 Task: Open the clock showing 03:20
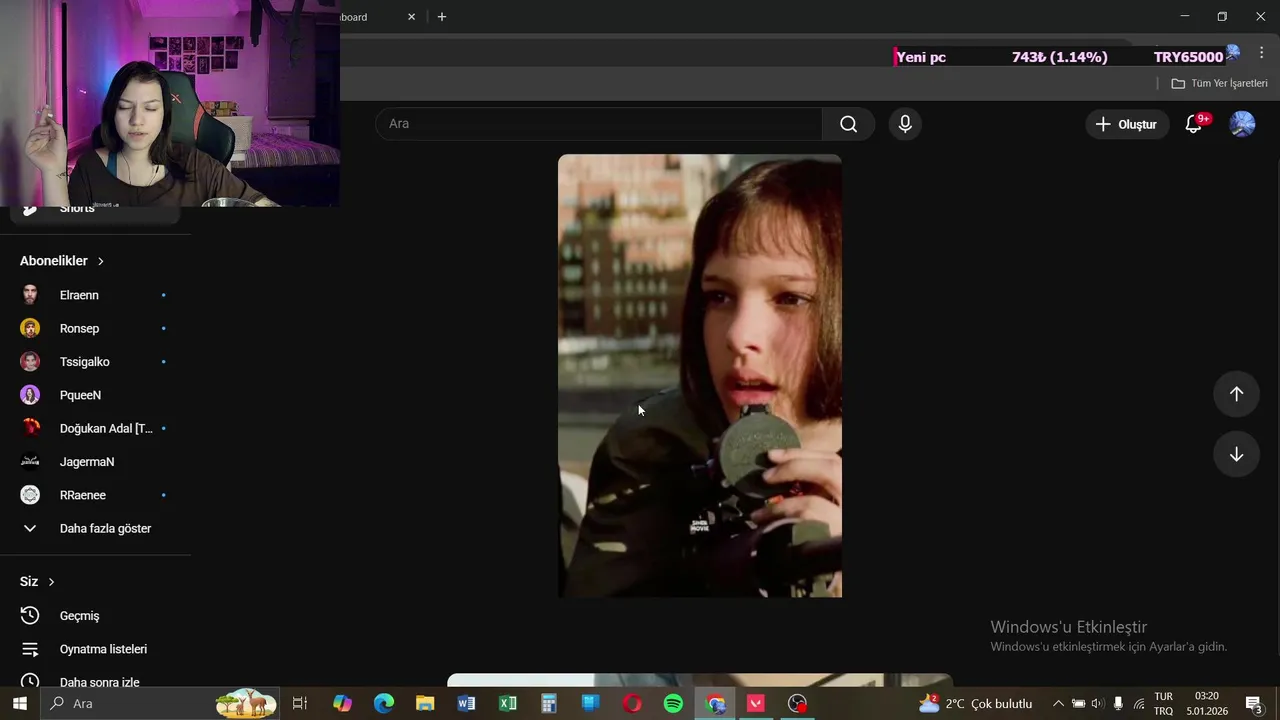pyautogui.click(x=1207, y=704)
